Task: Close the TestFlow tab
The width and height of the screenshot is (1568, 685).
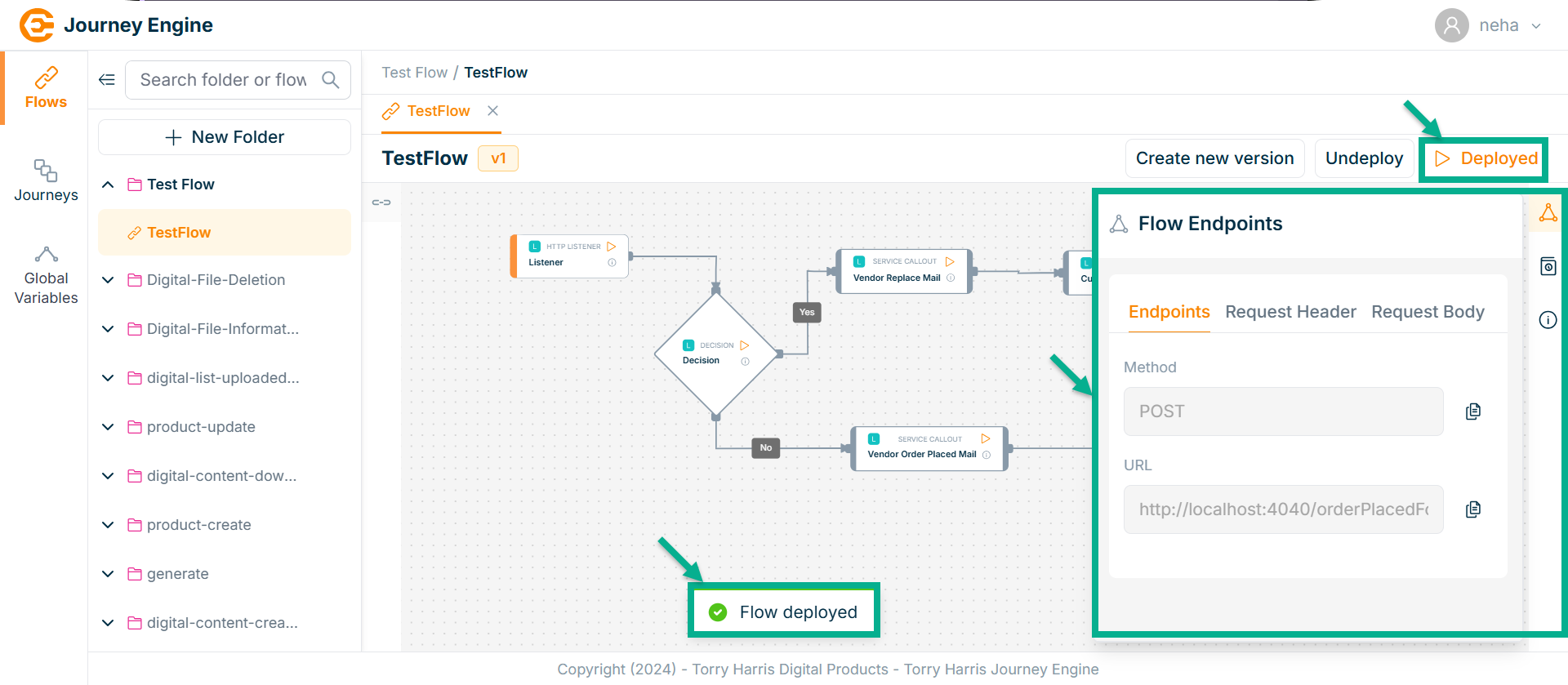Action: coord(492,111)
